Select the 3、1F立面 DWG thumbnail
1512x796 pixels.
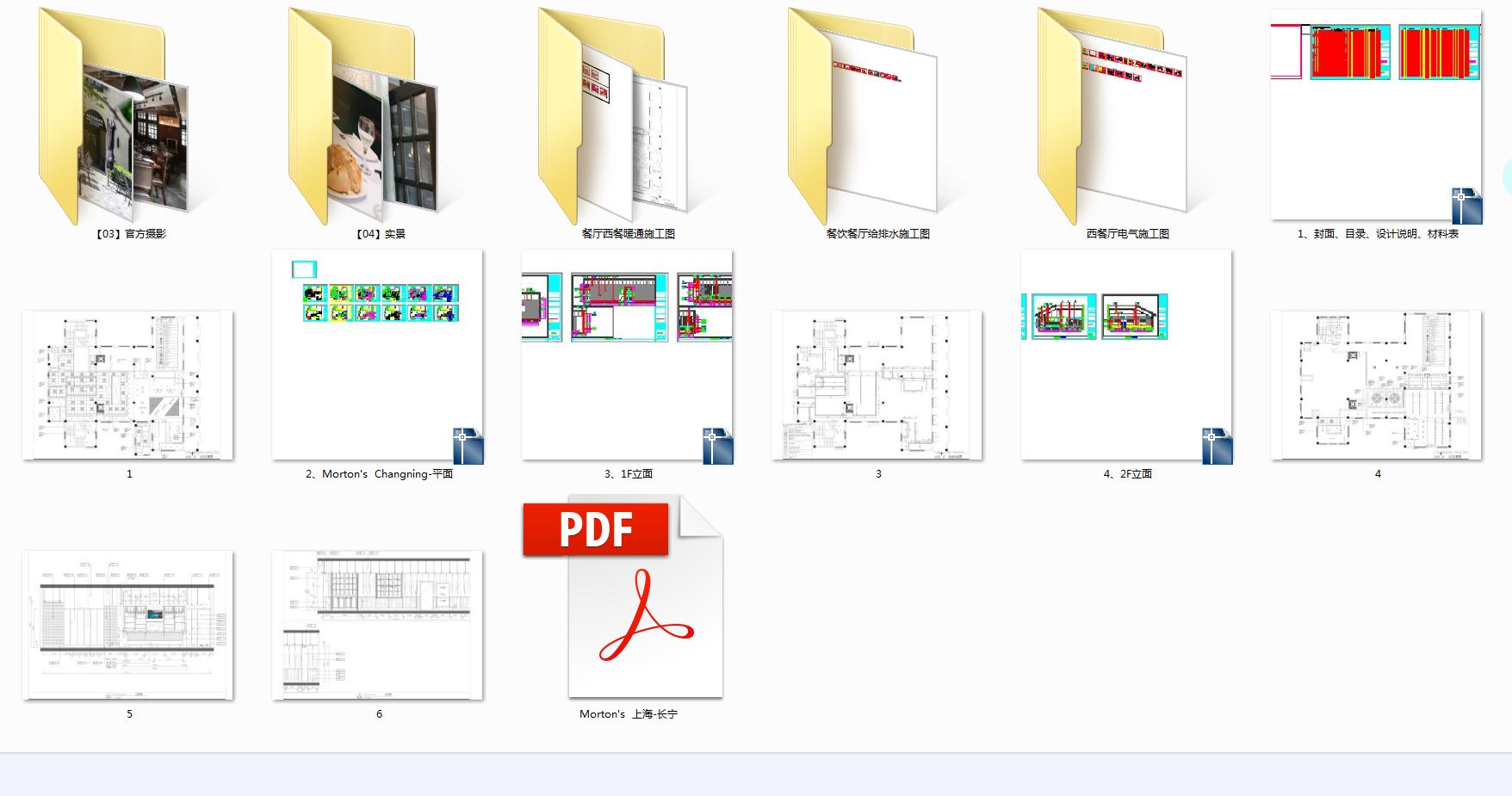click(628, 355)
